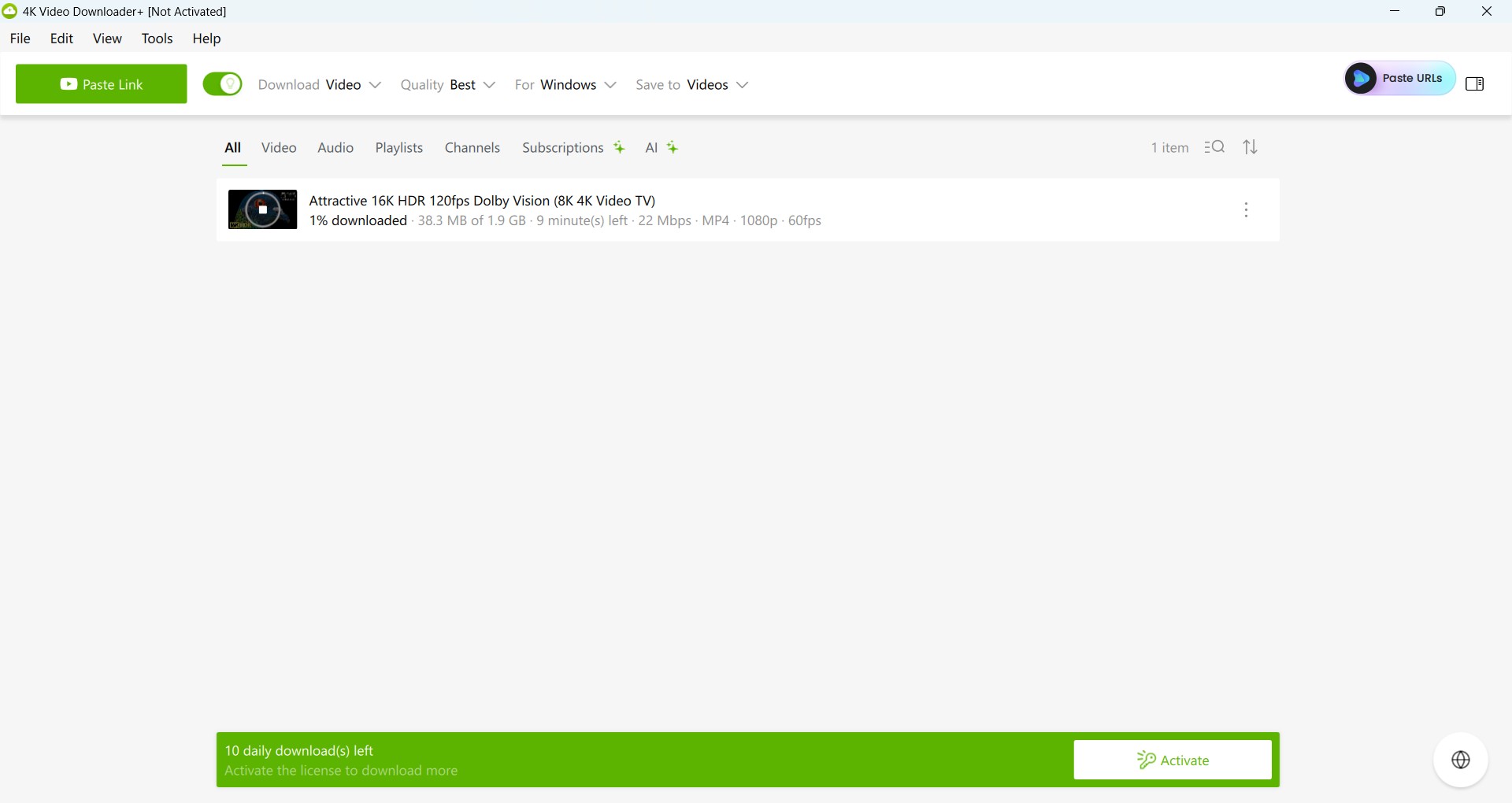Expand the For Windows format dropdown
This screenshot has height=803, width=1512.
coord(565,85)
